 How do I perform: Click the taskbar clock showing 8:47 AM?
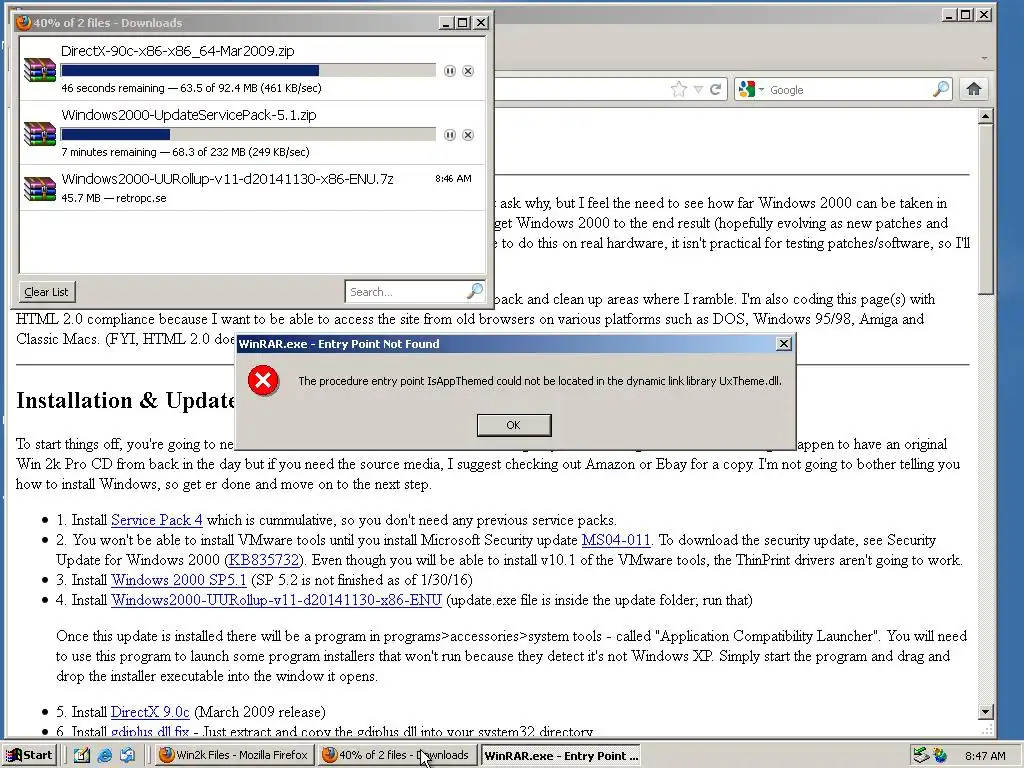coord(985,756)
